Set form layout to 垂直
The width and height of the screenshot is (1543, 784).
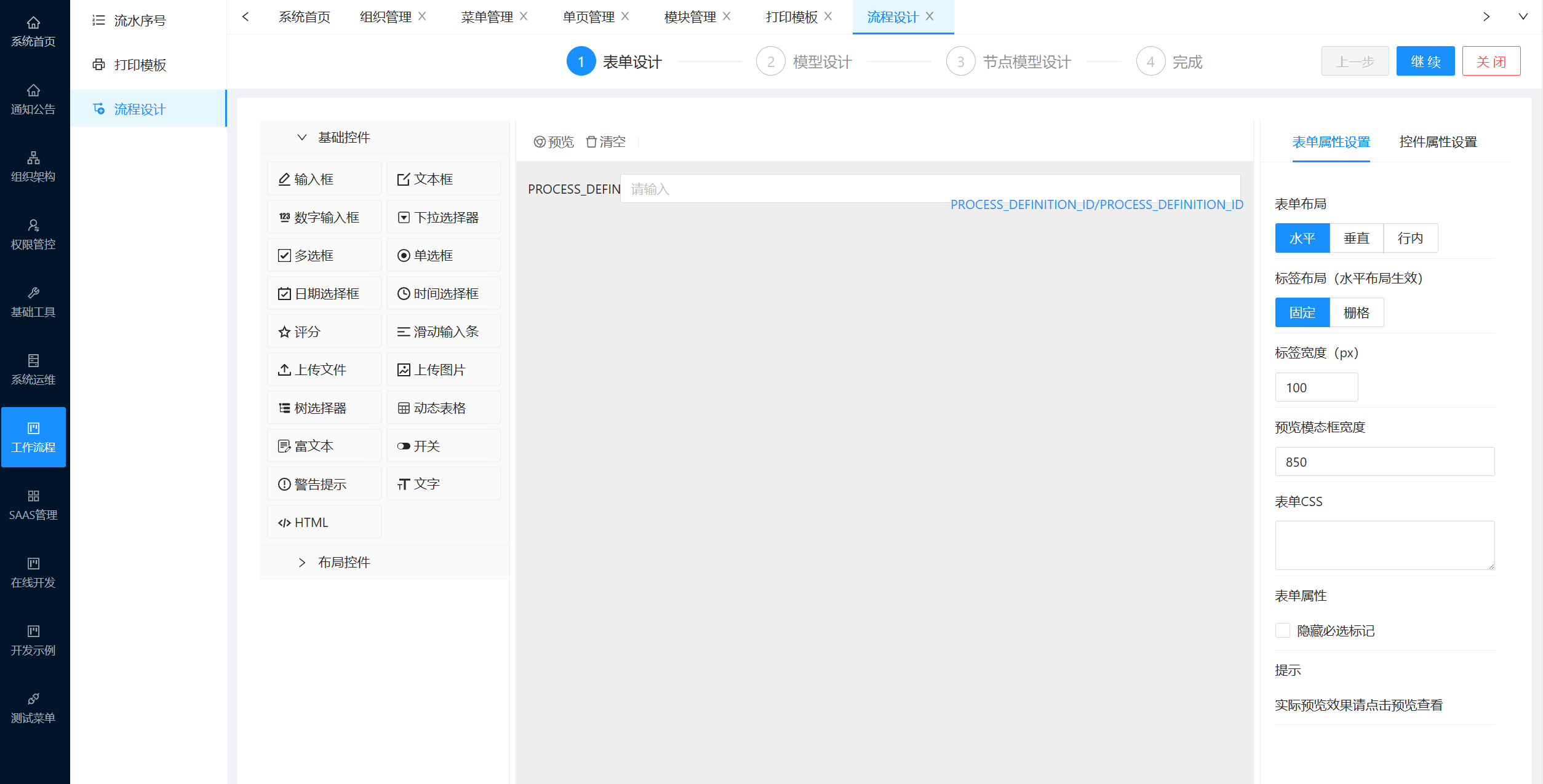click(x=1357, y=238)
